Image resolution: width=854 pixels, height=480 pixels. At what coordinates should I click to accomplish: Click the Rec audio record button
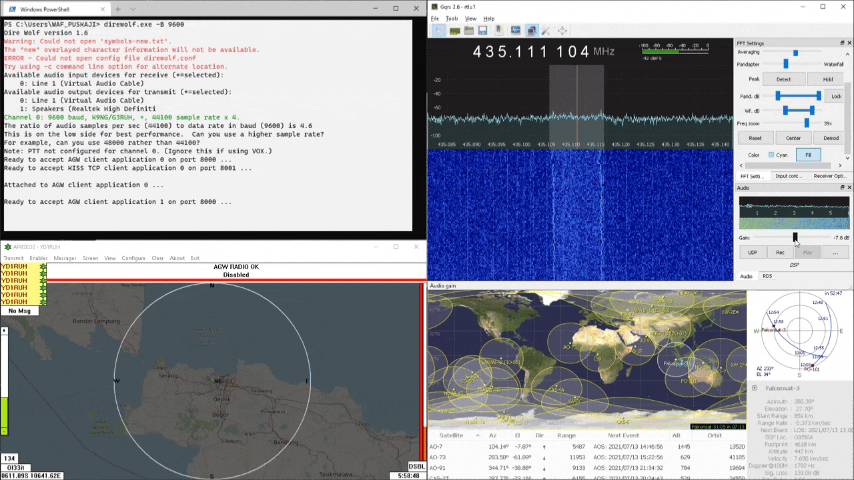pyautogui.click(x=780, y=253)
